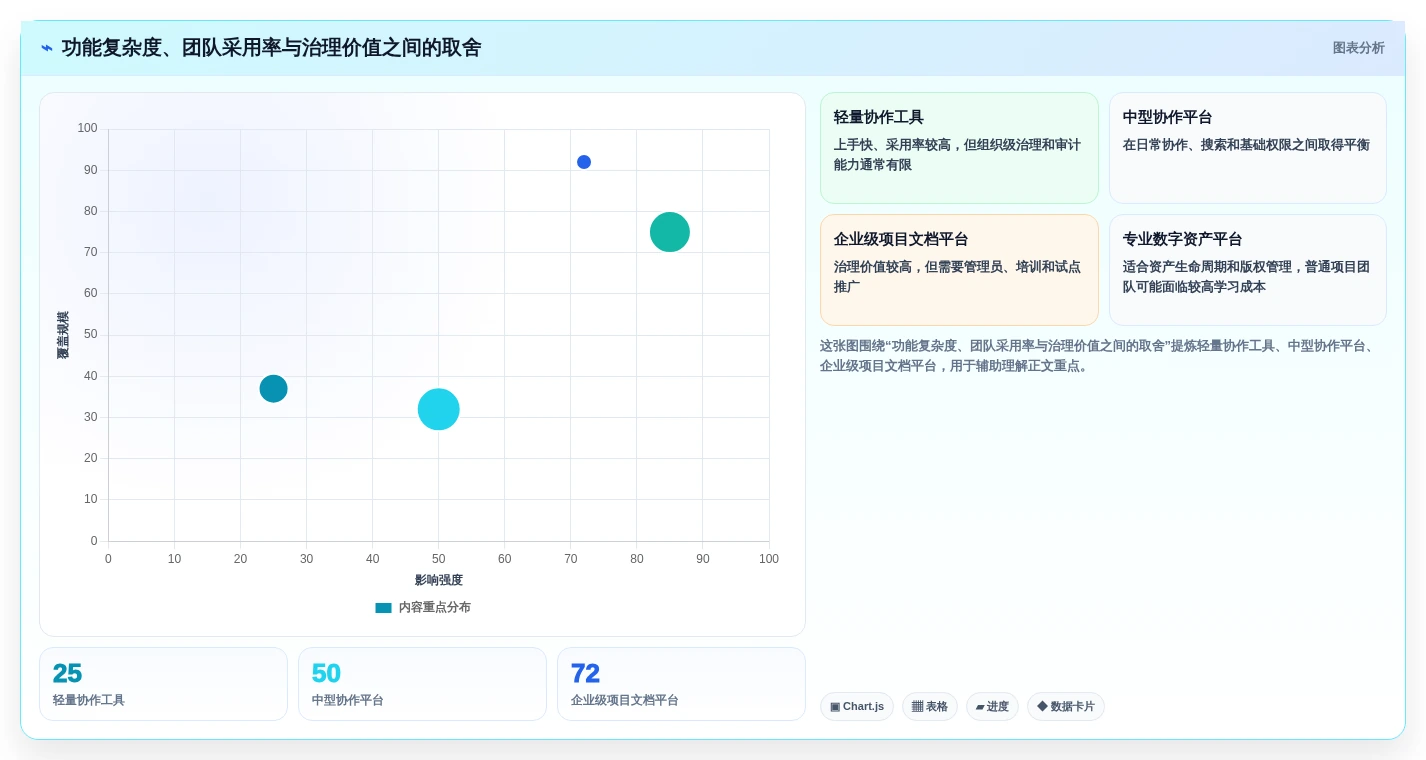Click the lightning icon beside the title
This screenshot has height=760, width=1426.
click(x=47, y=48)
